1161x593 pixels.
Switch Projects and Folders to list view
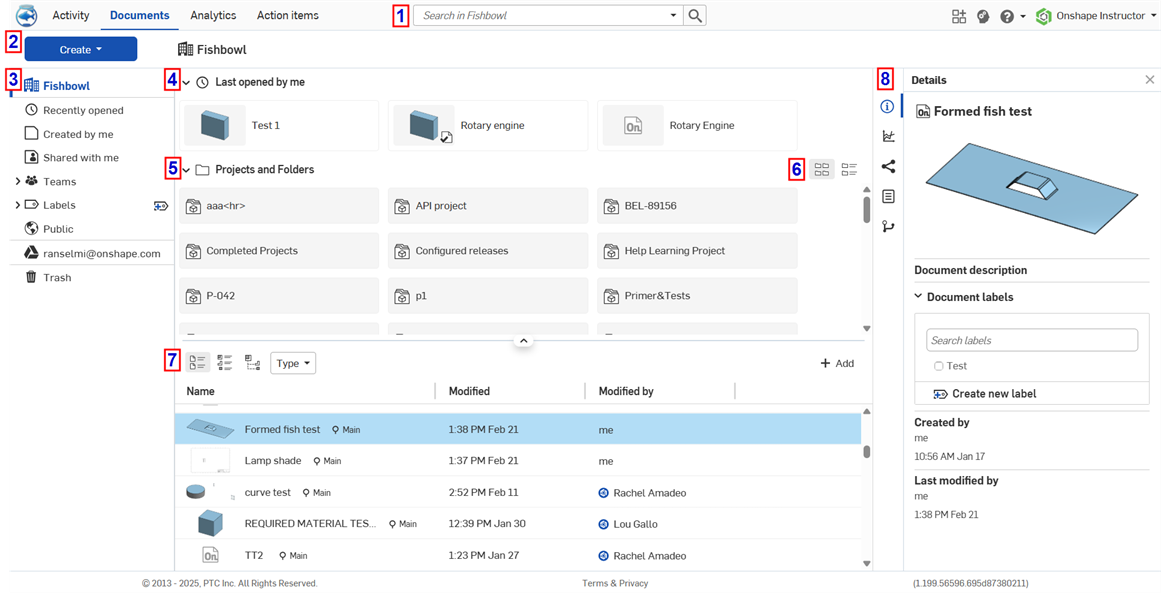coord(849,170)
